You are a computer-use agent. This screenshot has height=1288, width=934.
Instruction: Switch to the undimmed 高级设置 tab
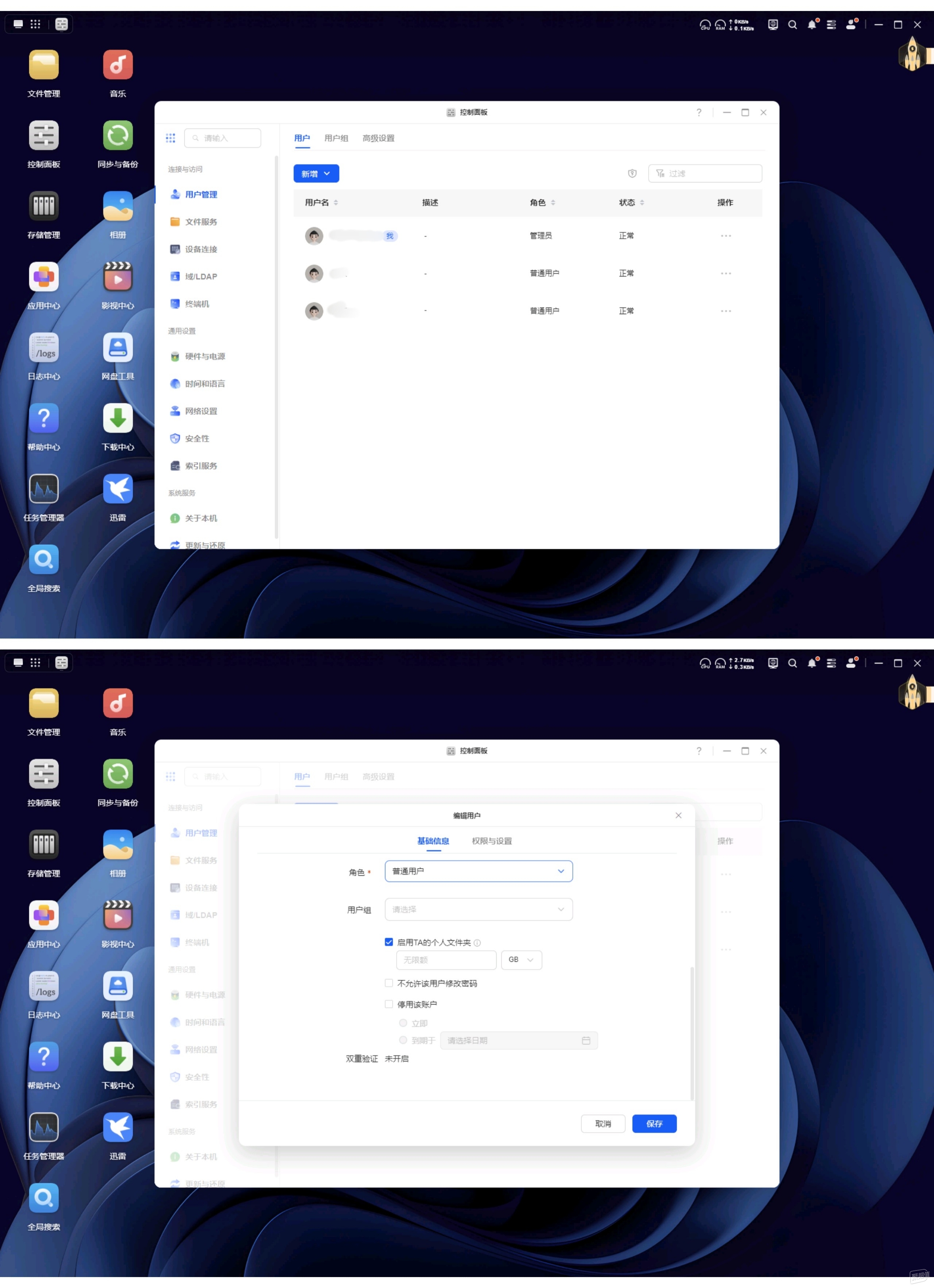[378, 138]
